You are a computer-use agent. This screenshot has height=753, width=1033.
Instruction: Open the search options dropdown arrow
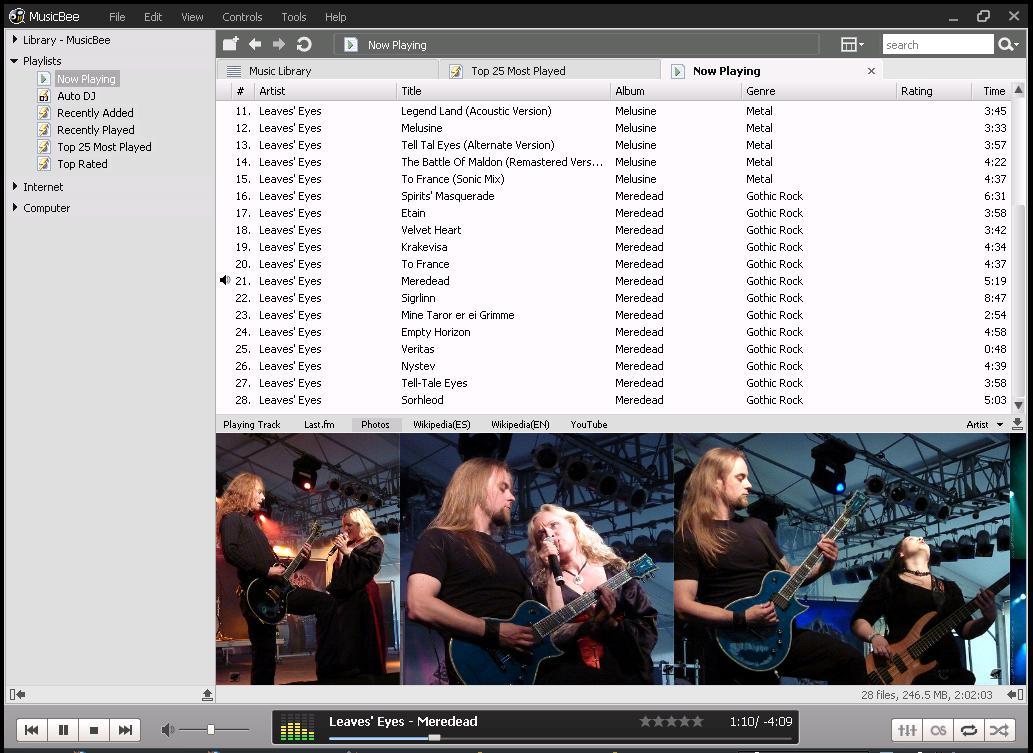point(1017,44)
